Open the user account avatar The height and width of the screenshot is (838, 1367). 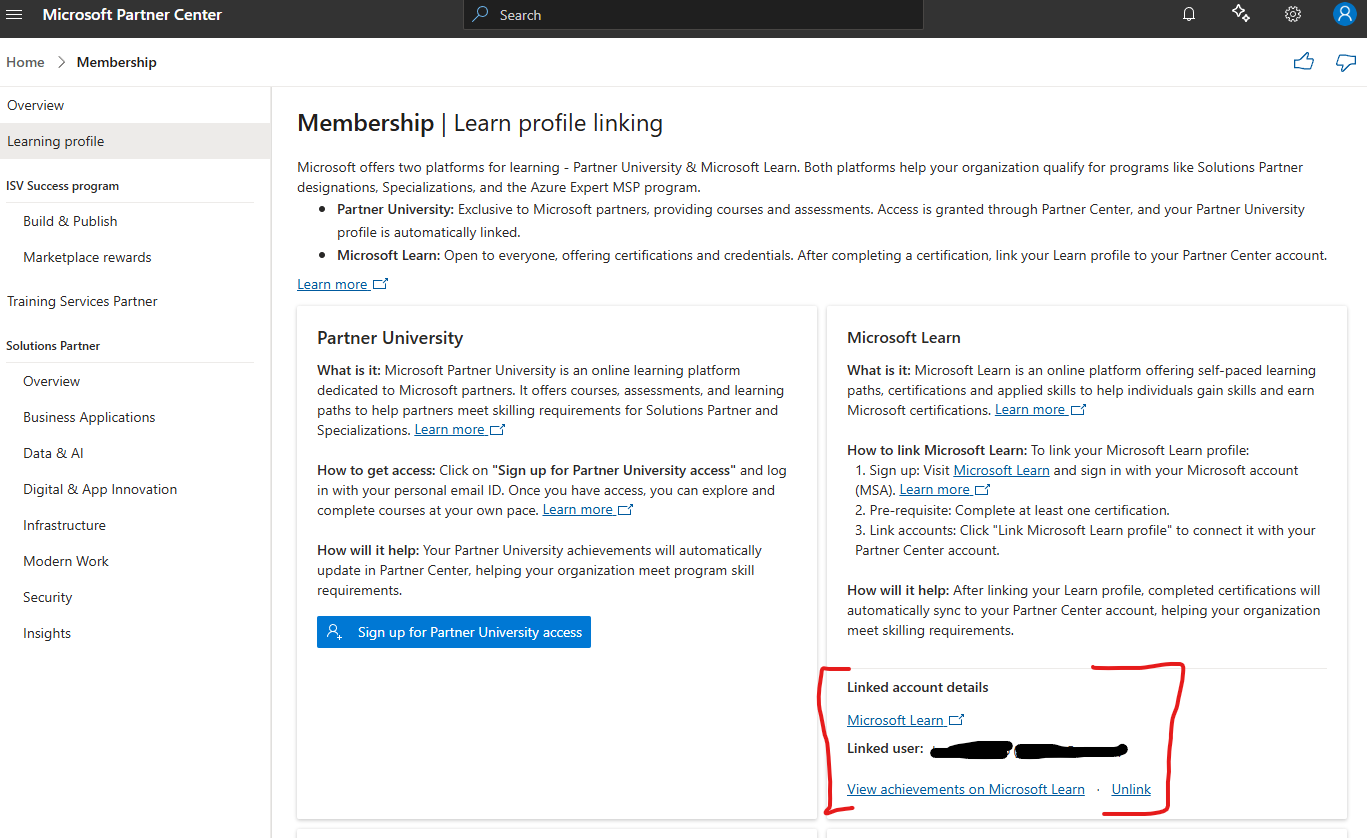1344,14
